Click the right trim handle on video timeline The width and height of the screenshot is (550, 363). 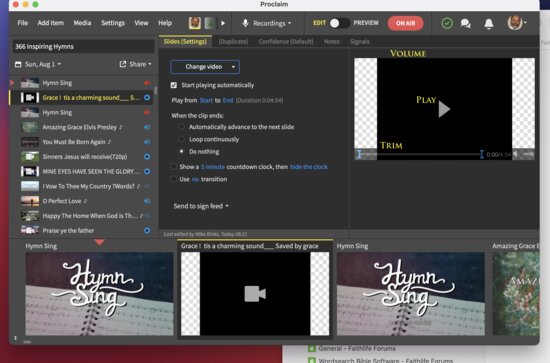[482, 154]
